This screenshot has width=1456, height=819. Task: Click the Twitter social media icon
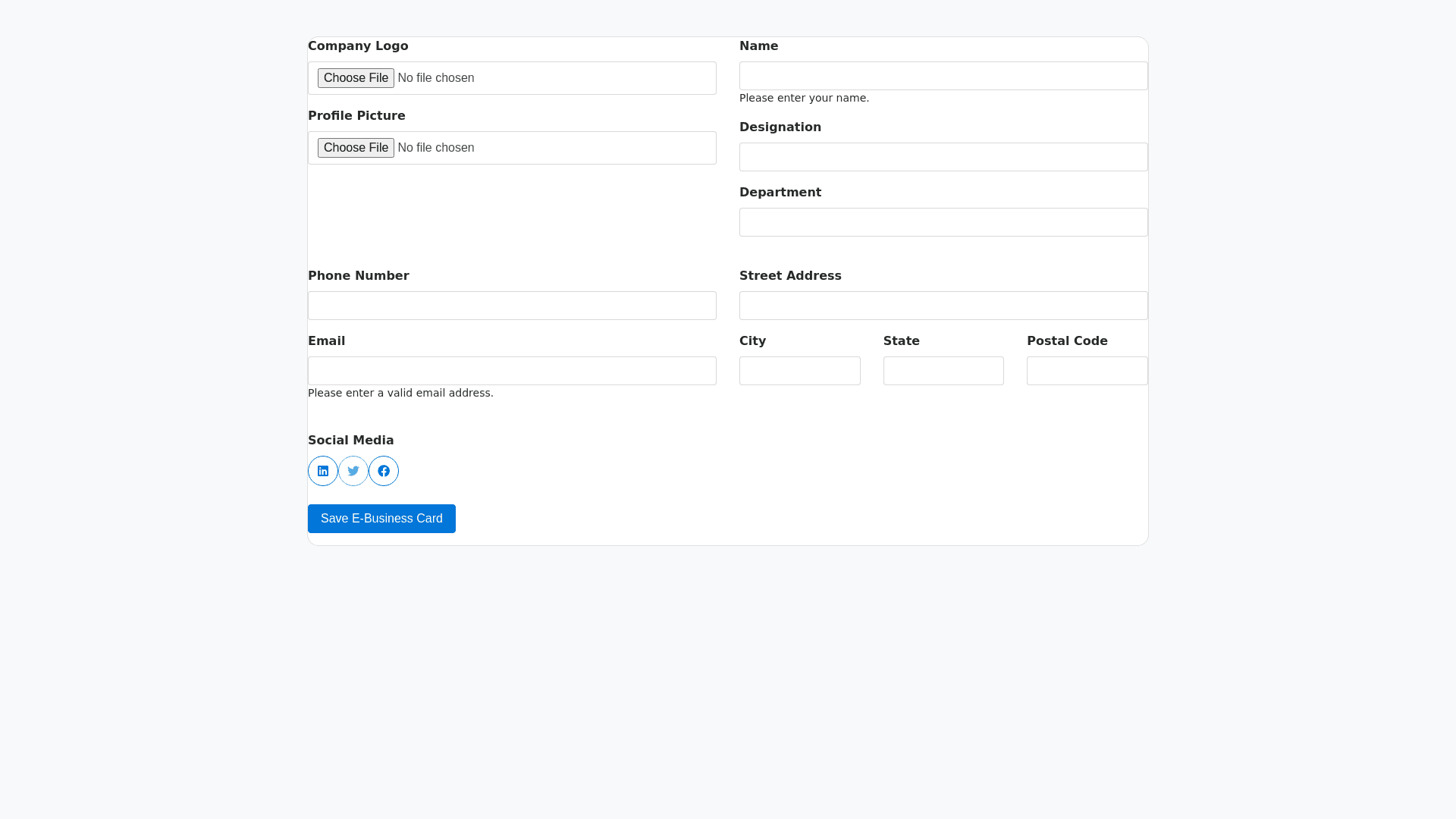point(353,471)
